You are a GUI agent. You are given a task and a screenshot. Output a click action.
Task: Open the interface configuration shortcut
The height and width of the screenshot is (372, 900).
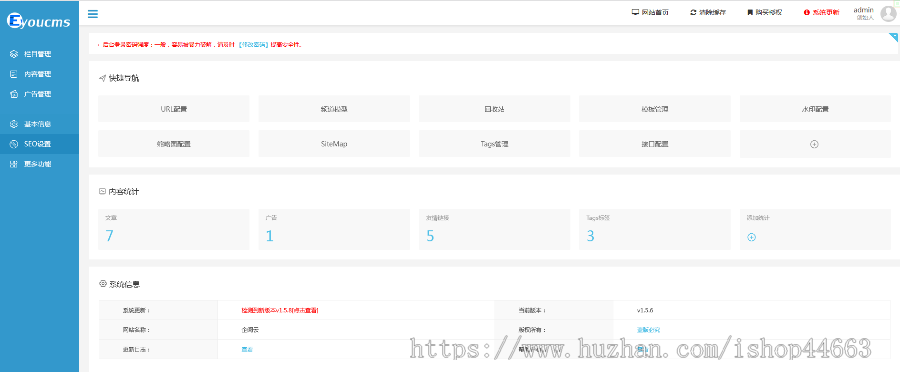pos(655,144)
